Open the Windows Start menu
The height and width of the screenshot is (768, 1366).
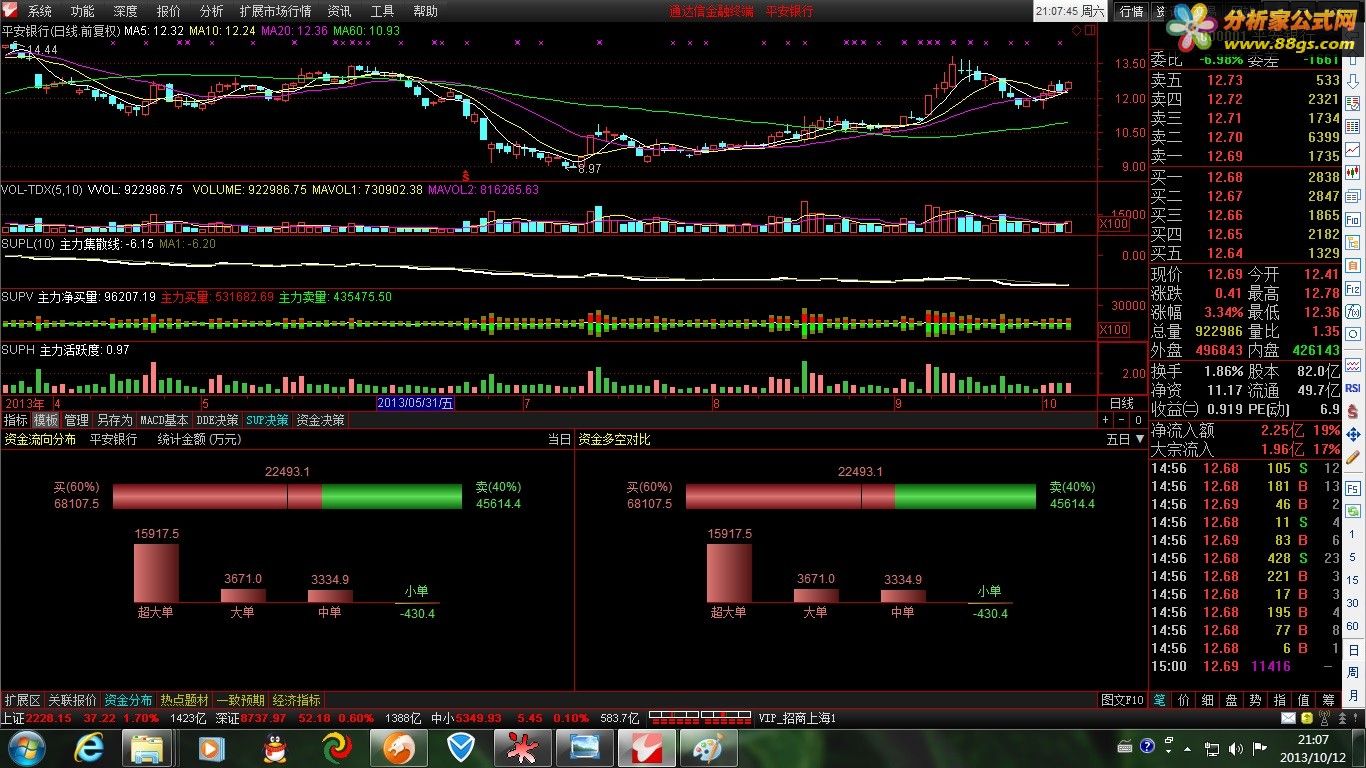26,748
